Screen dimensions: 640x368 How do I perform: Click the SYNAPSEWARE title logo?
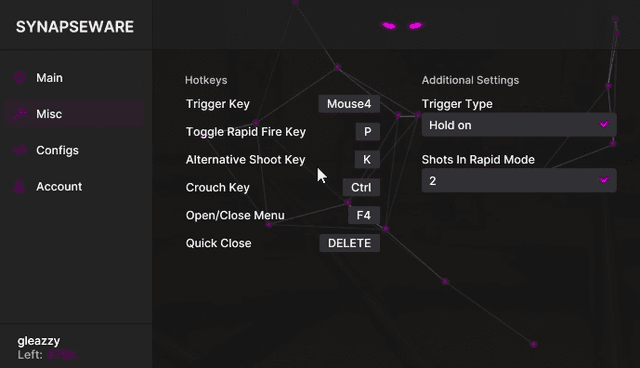click(75, 27)
